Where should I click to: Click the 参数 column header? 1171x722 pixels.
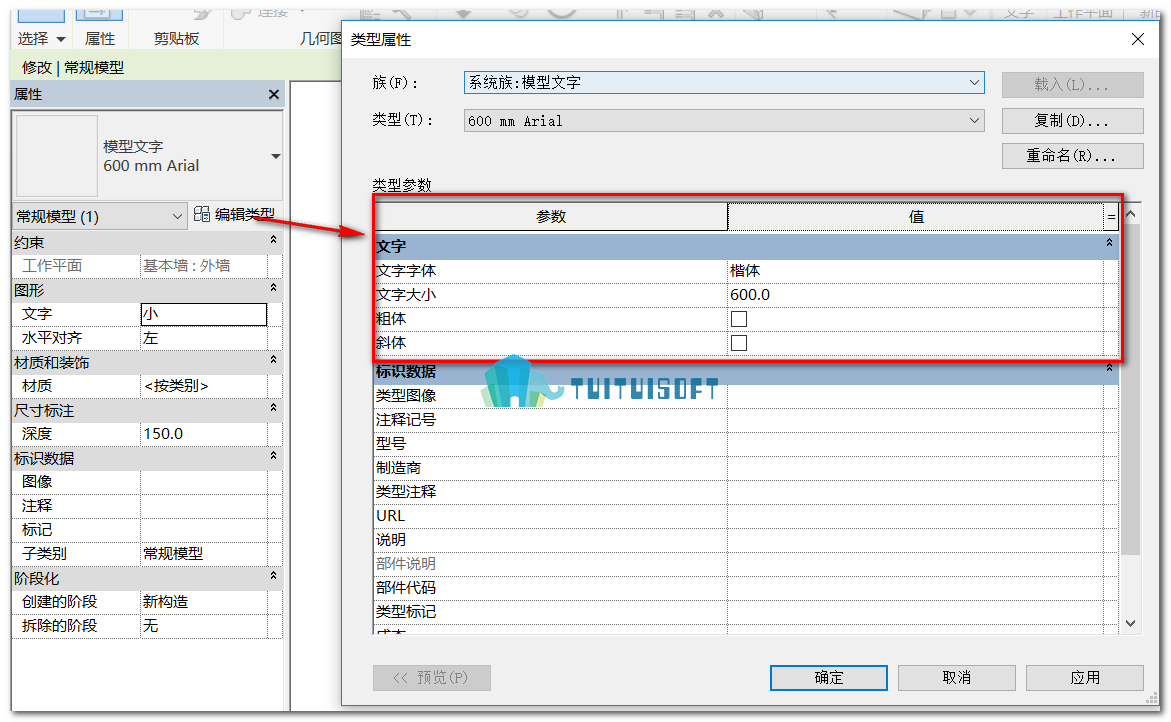(551, 217)
